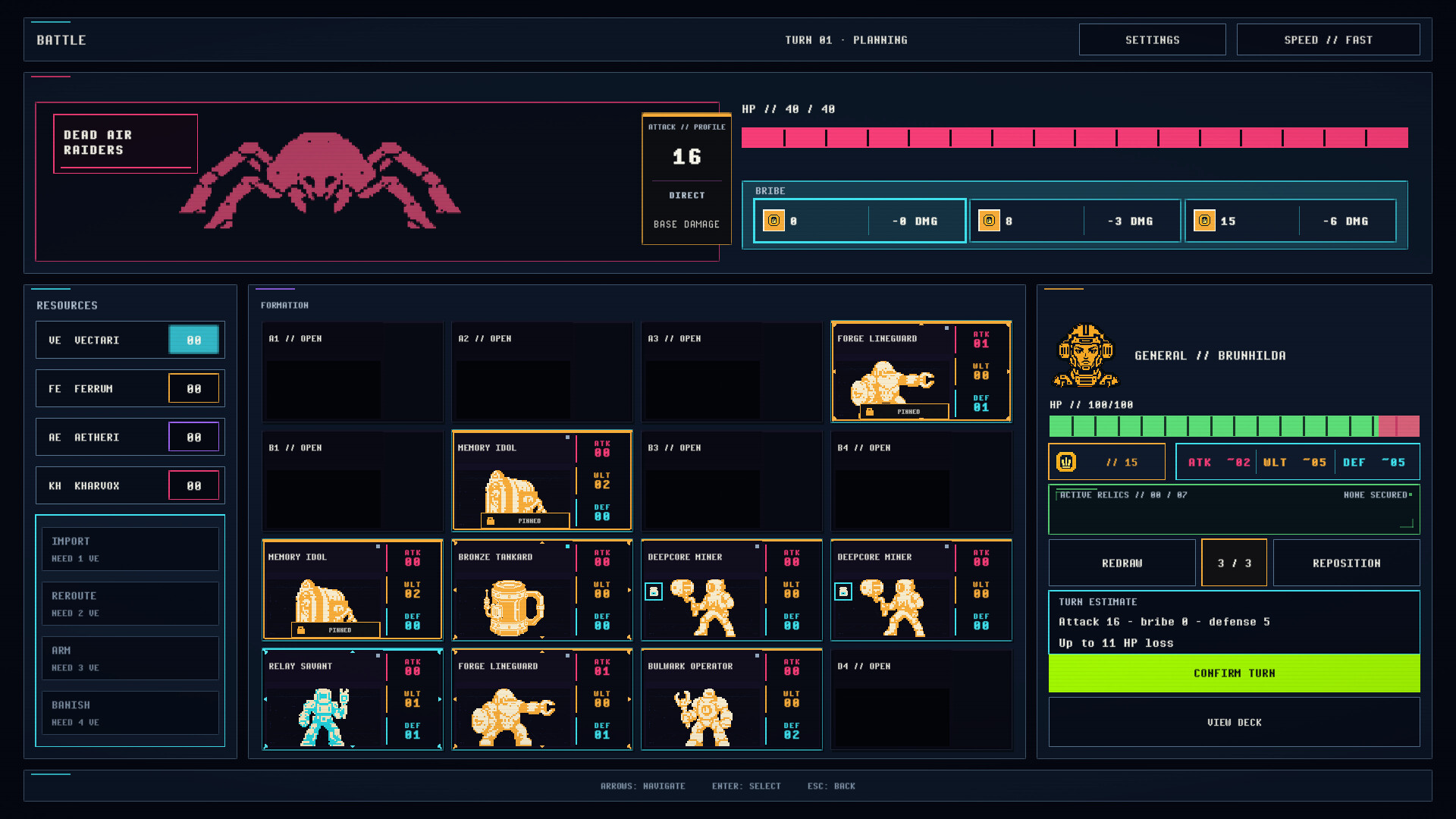Select the Relay Savant robot sprite
The width and height of the screenshot is (1456, 819).
pos(324,717)
